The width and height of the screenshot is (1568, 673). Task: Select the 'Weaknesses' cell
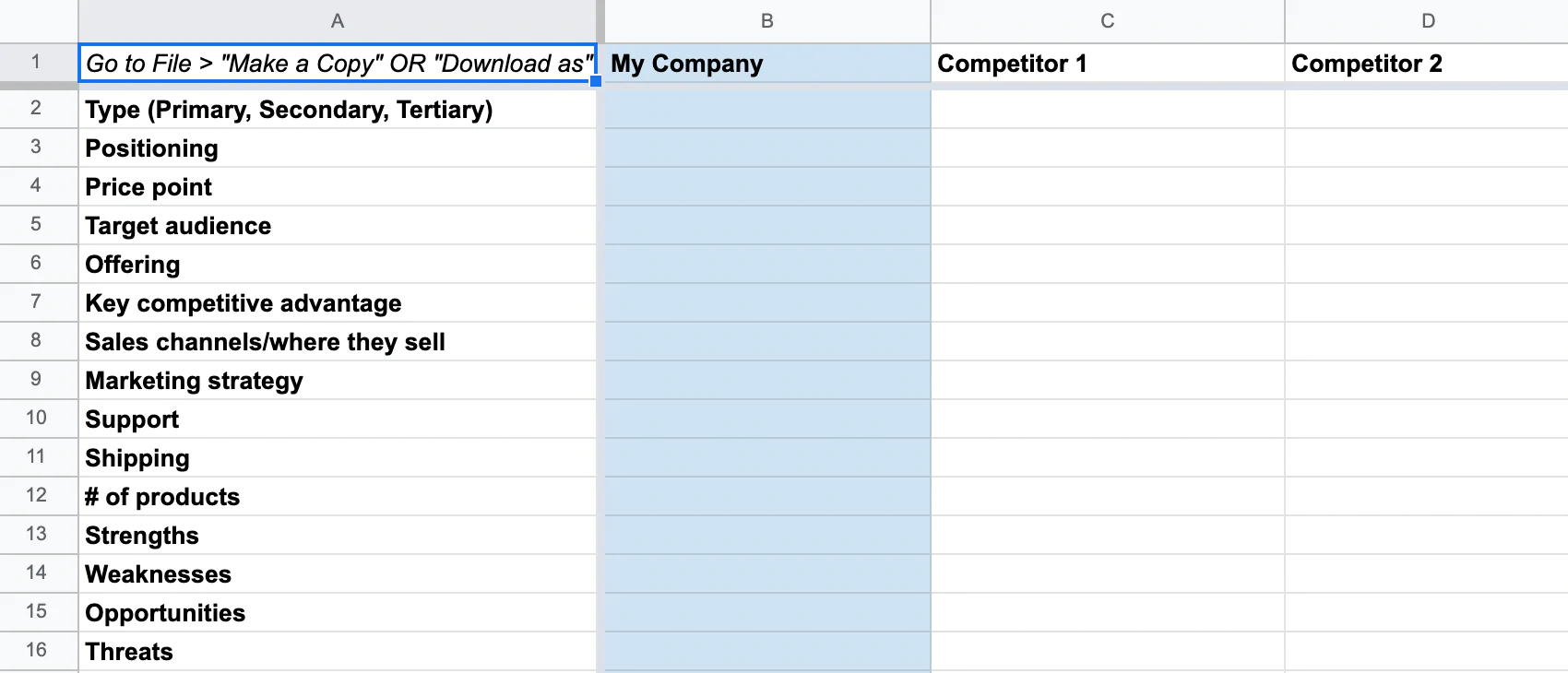point(338,574)
